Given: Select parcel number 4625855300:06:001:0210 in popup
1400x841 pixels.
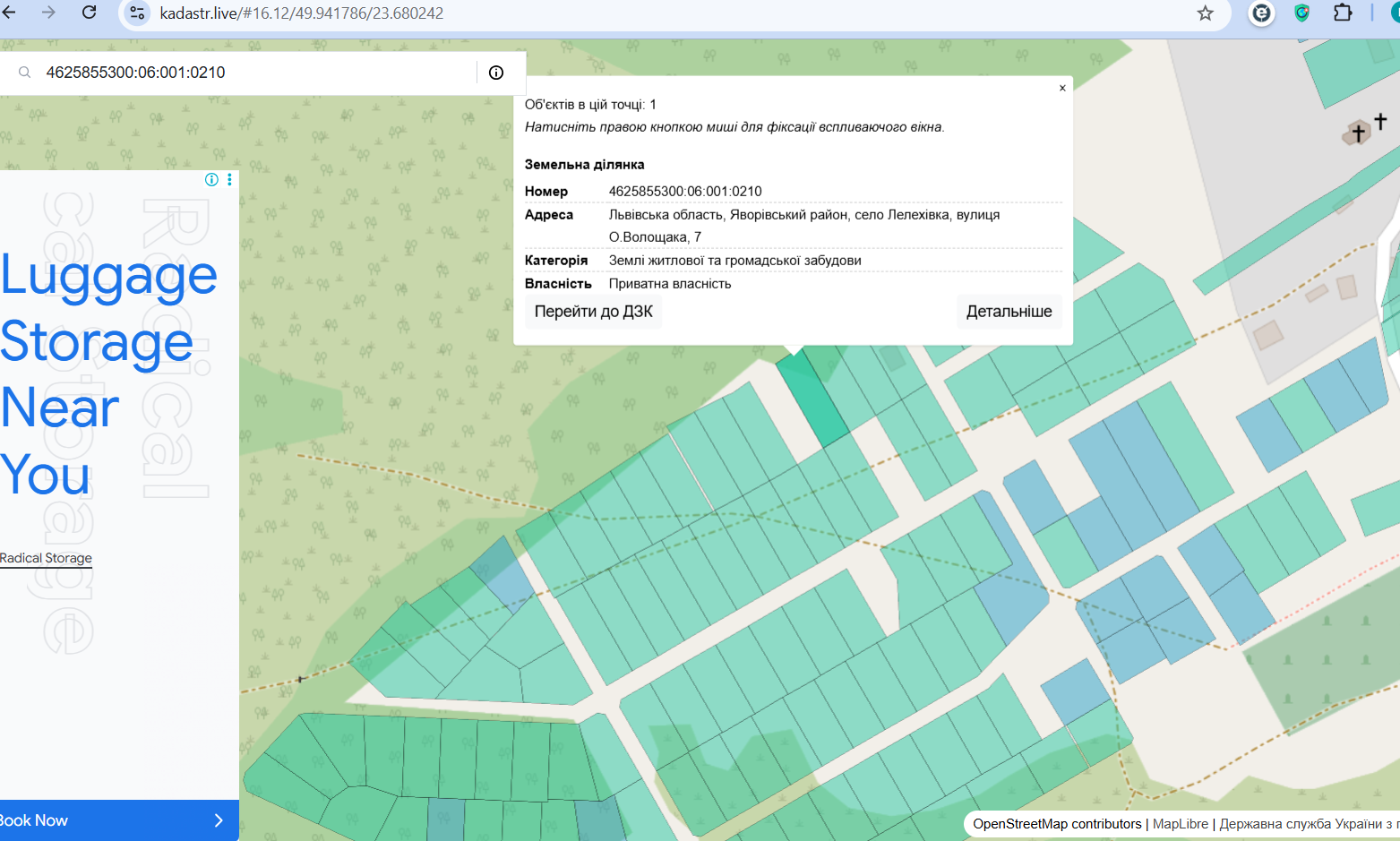Looking at the screenshot, I should coord(685,192).
